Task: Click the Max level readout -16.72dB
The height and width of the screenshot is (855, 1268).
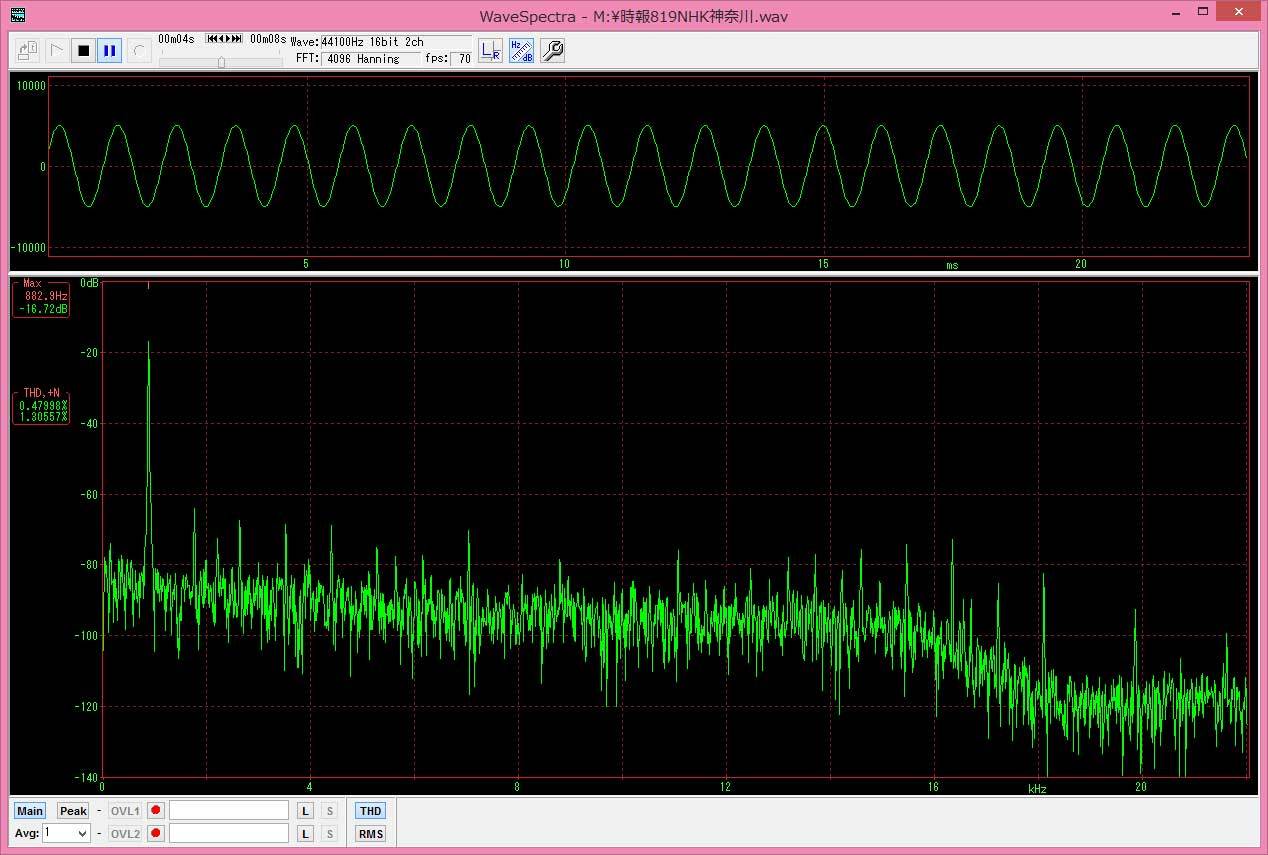Action: point(44,309)
